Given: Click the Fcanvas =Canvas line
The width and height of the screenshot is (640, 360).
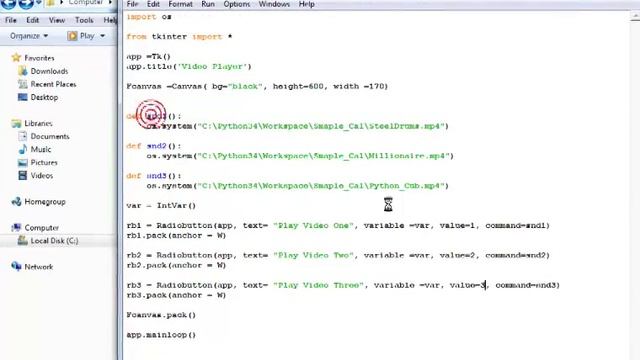Looking at the screenshot, I should (257, 86).
